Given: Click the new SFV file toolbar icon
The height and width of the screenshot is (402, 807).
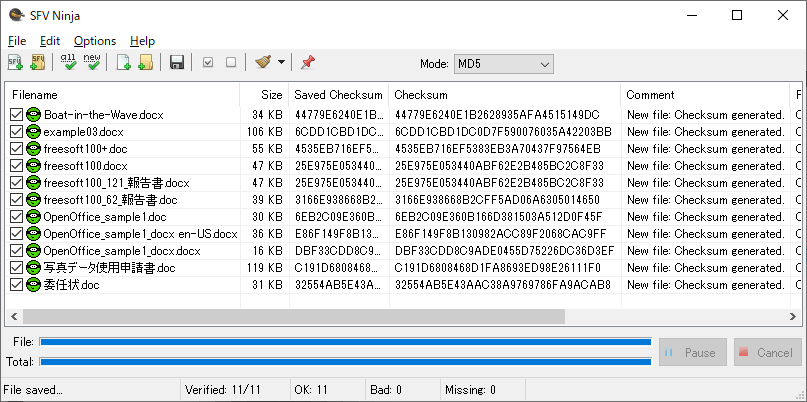Looking at the screenshot, I should 16,63.
